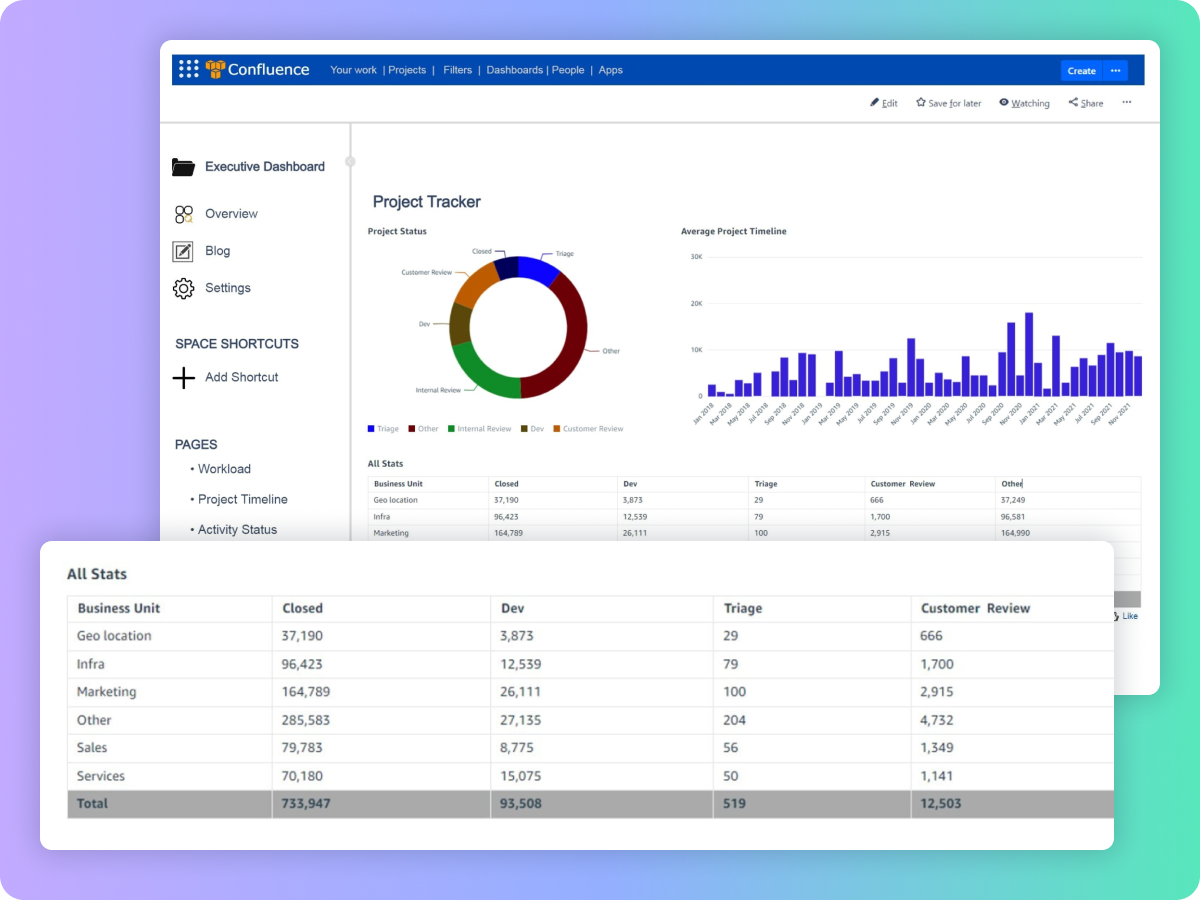Open the Settings gear icon
The height and width of the screenshot is (900, 1200).
(x=183, y=288)
